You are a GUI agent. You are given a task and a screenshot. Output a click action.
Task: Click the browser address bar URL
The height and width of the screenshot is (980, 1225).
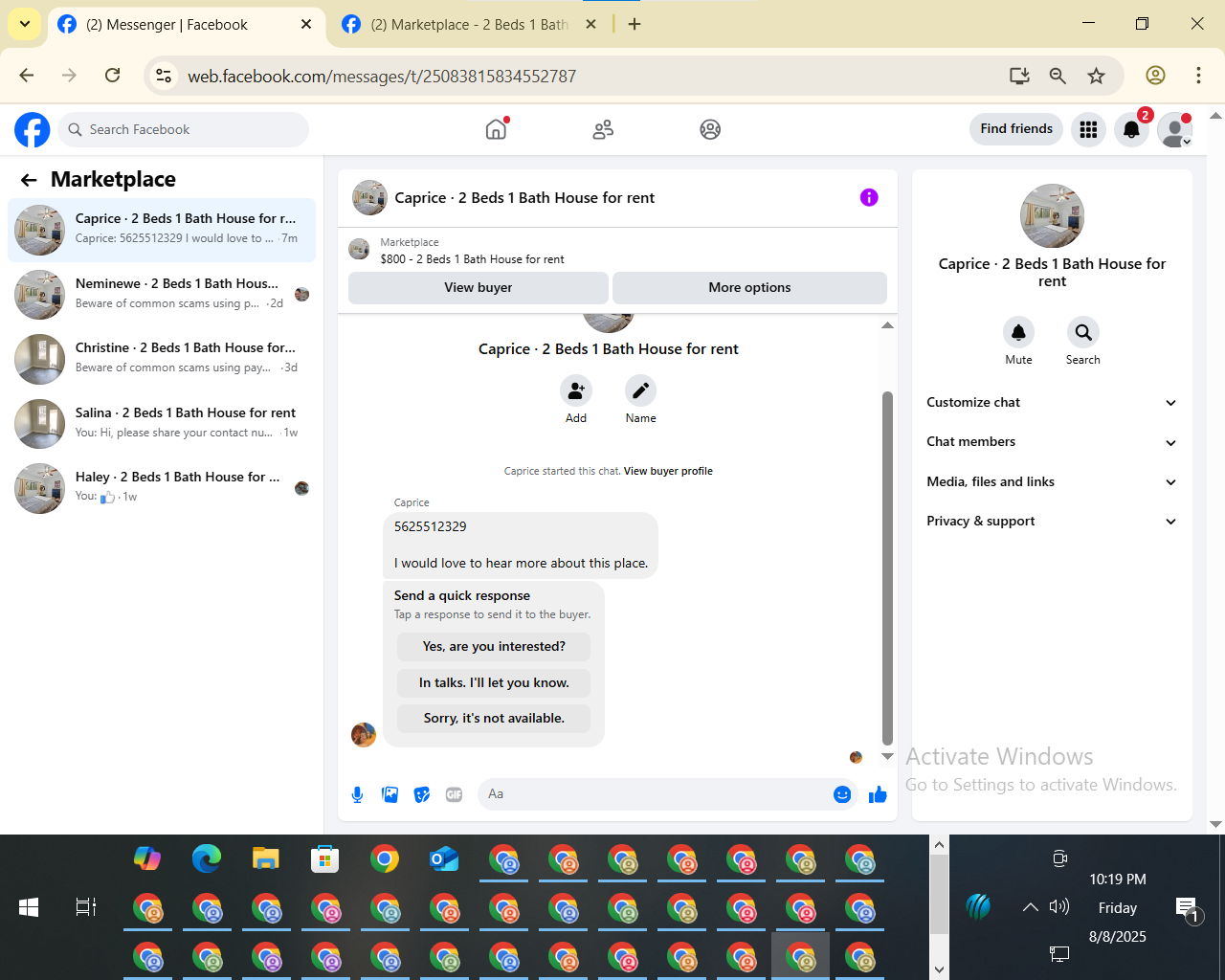point(382,76)
